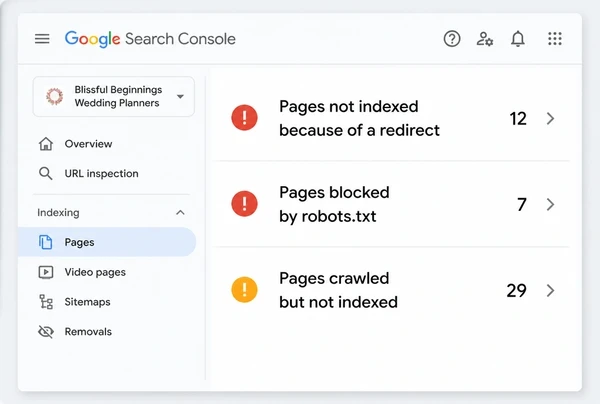
Task: Expand redirect issue row chevron
Action: click(x=550, y=118)
